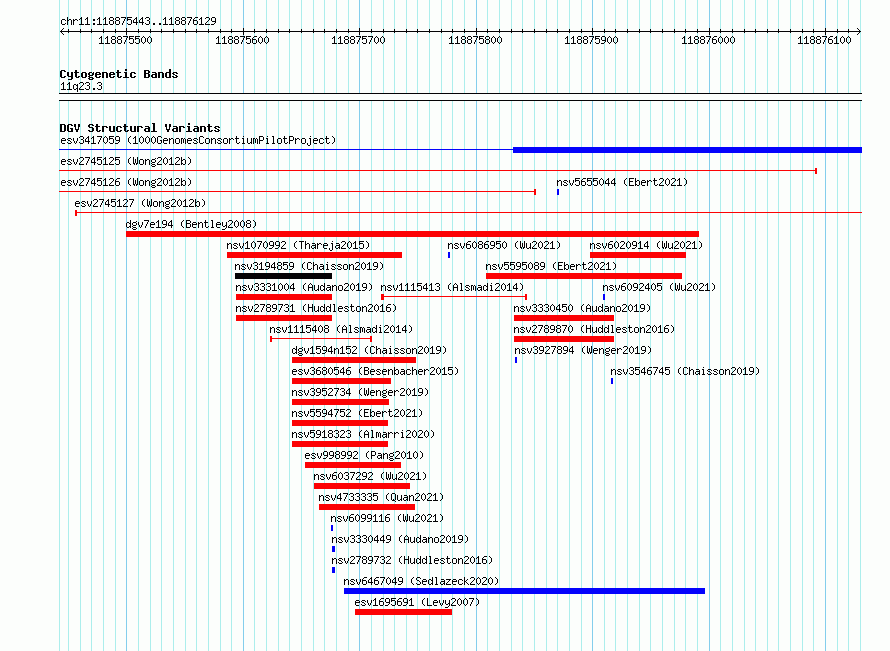Click nsv3927894 (Wenger2019) label

click(583, 350)
